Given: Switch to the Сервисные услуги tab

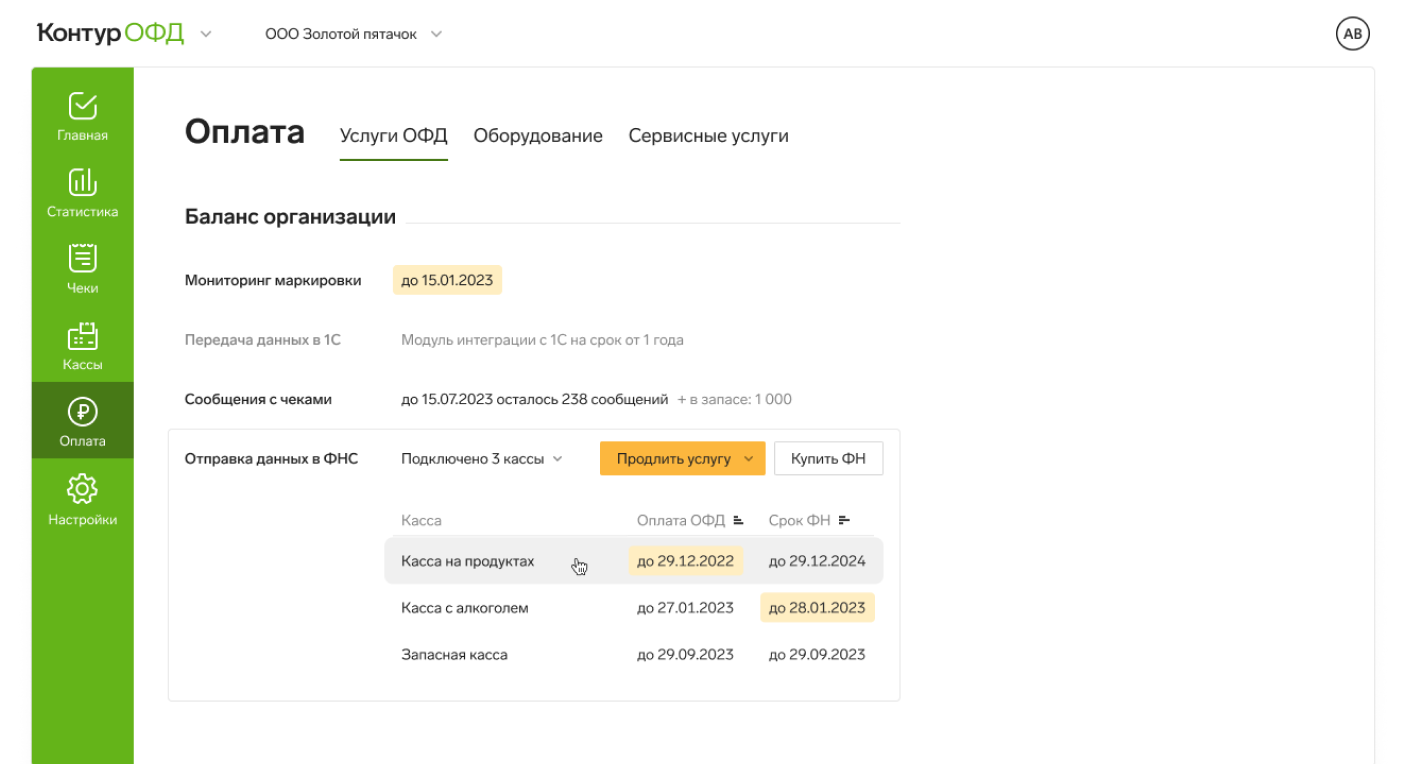Looking at the screenshot, I should 708,136.
